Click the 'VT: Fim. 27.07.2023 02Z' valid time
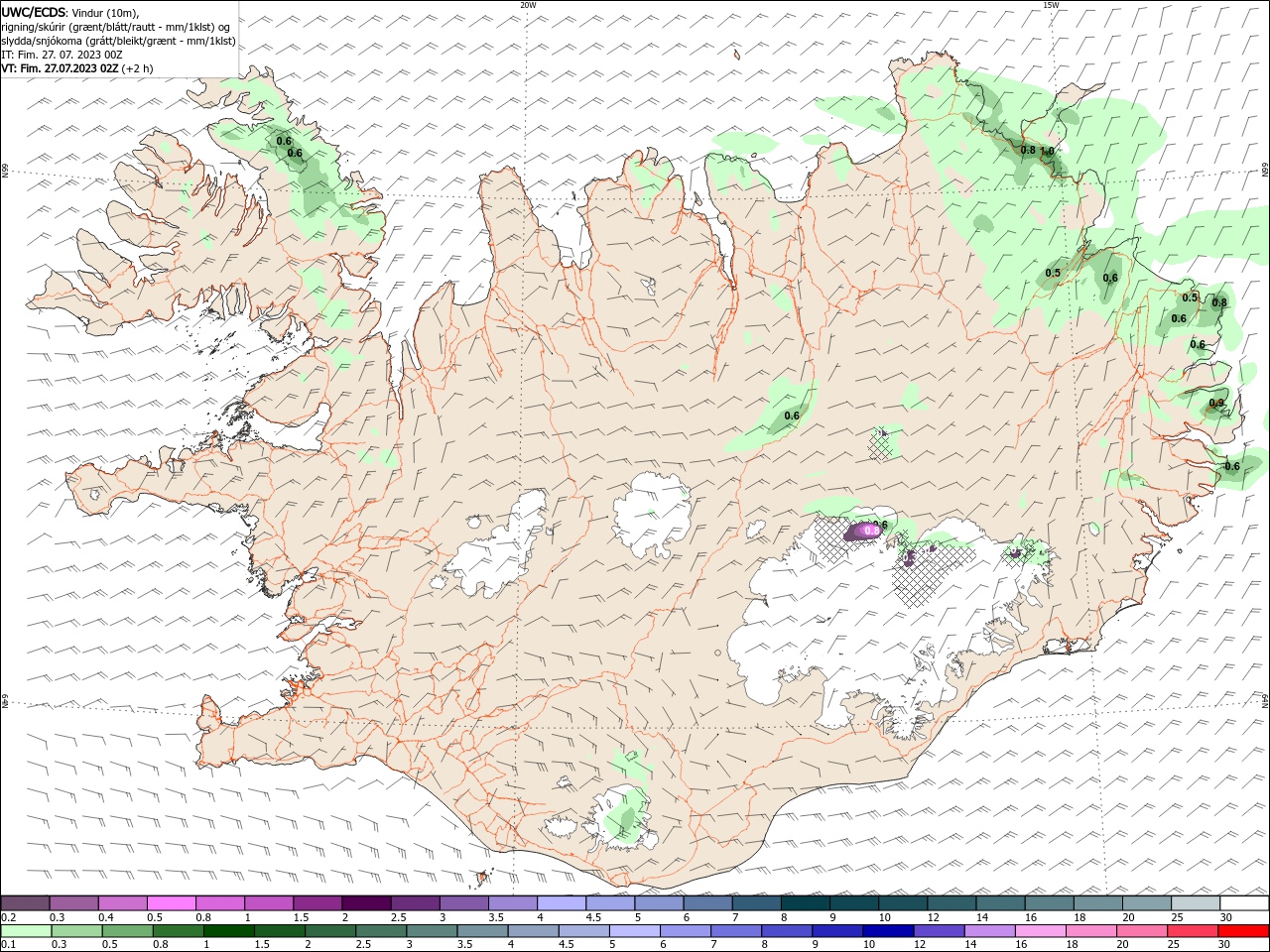 (61, 68)
